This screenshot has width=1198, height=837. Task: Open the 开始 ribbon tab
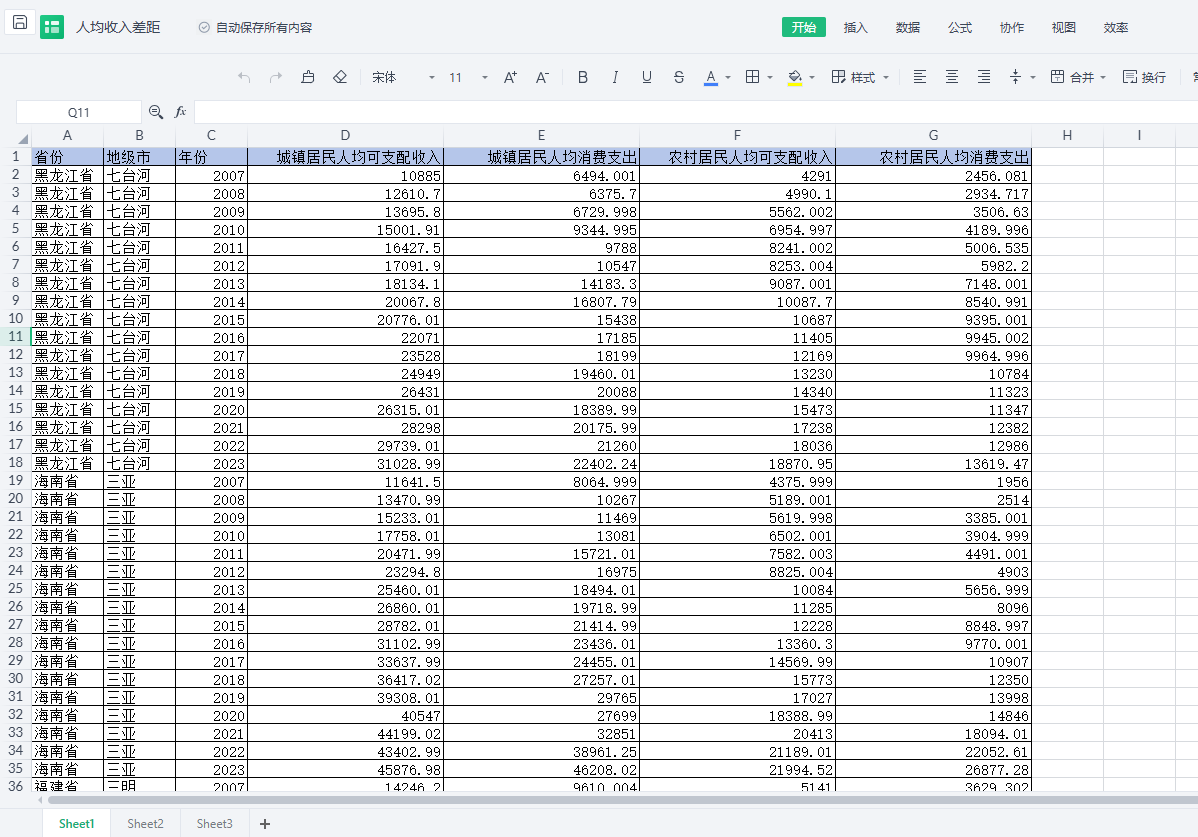pos(804,27)
